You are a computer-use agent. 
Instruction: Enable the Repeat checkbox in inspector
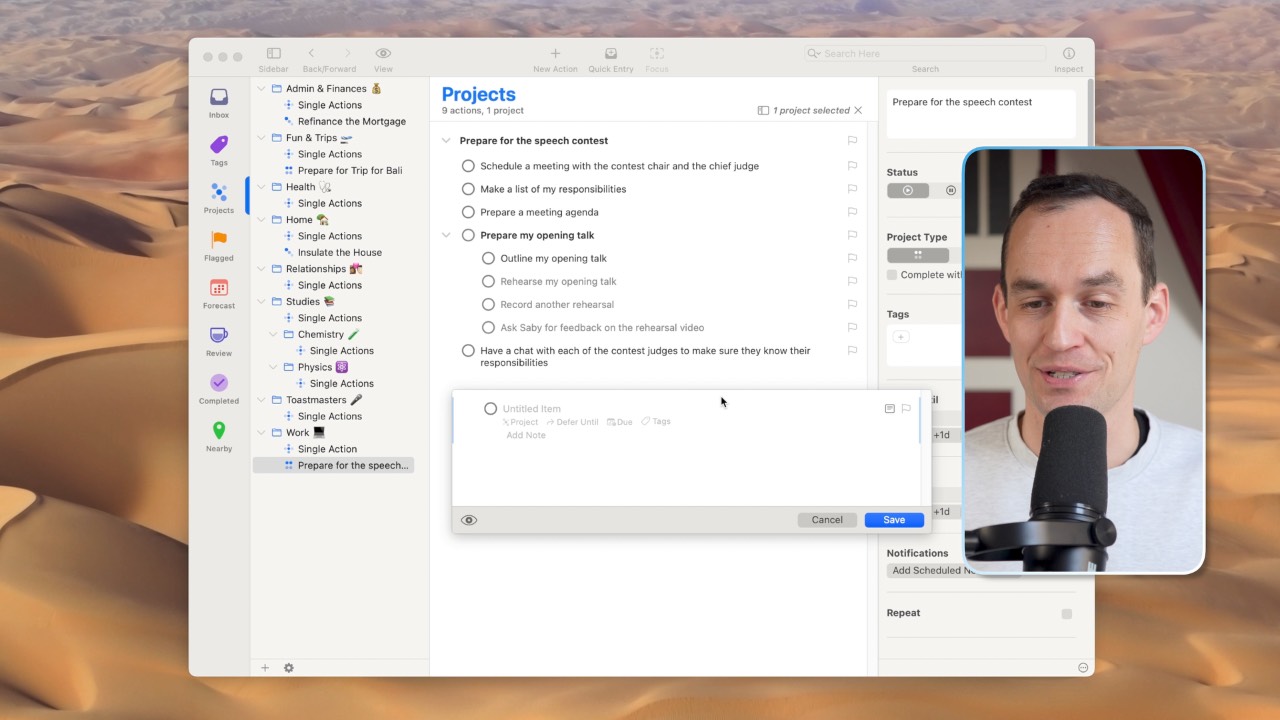pos(1067,614)
